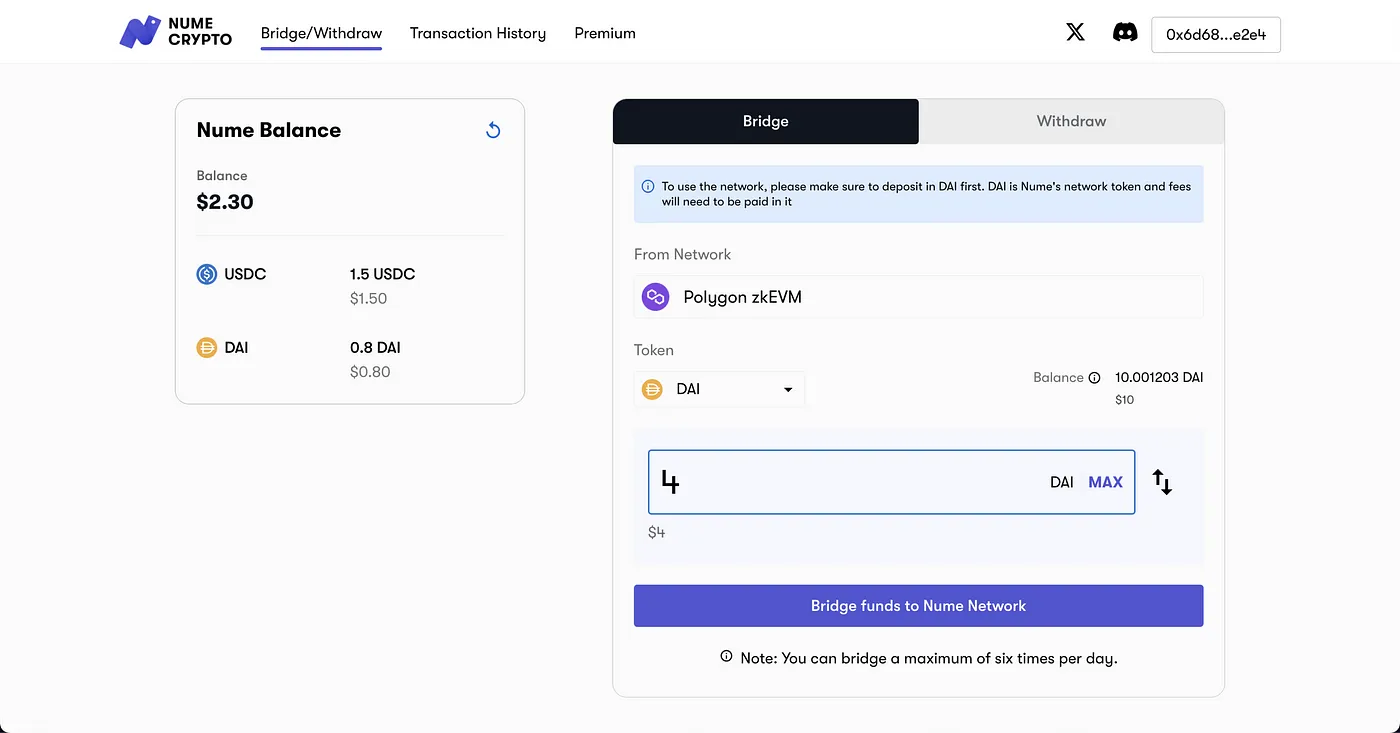Click the From Network label
1400x733 pixels.
coord(682,254)
